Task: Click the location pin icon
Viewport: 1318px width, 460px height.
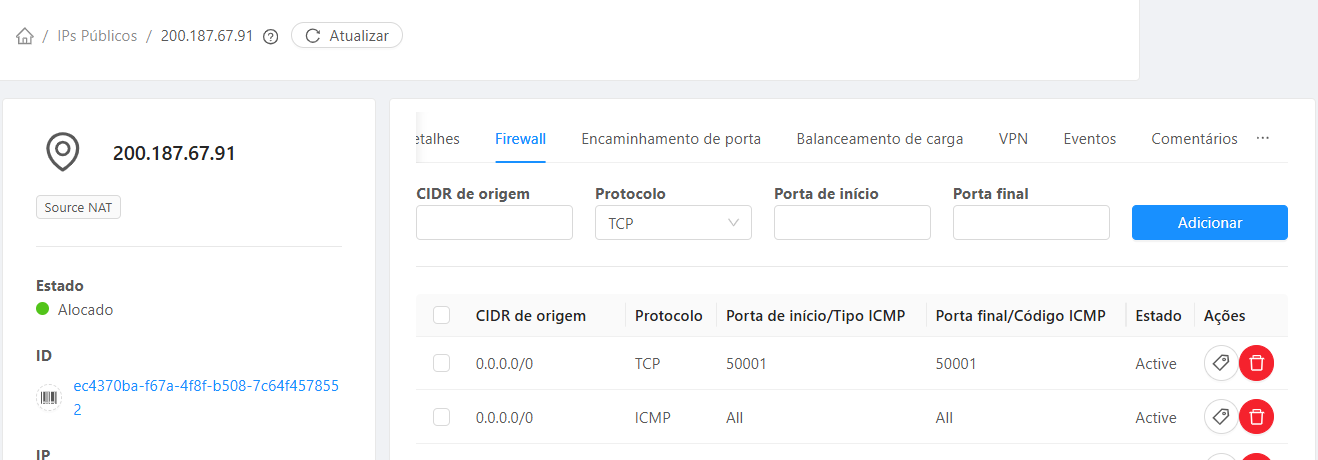Action: click(62, 153)
